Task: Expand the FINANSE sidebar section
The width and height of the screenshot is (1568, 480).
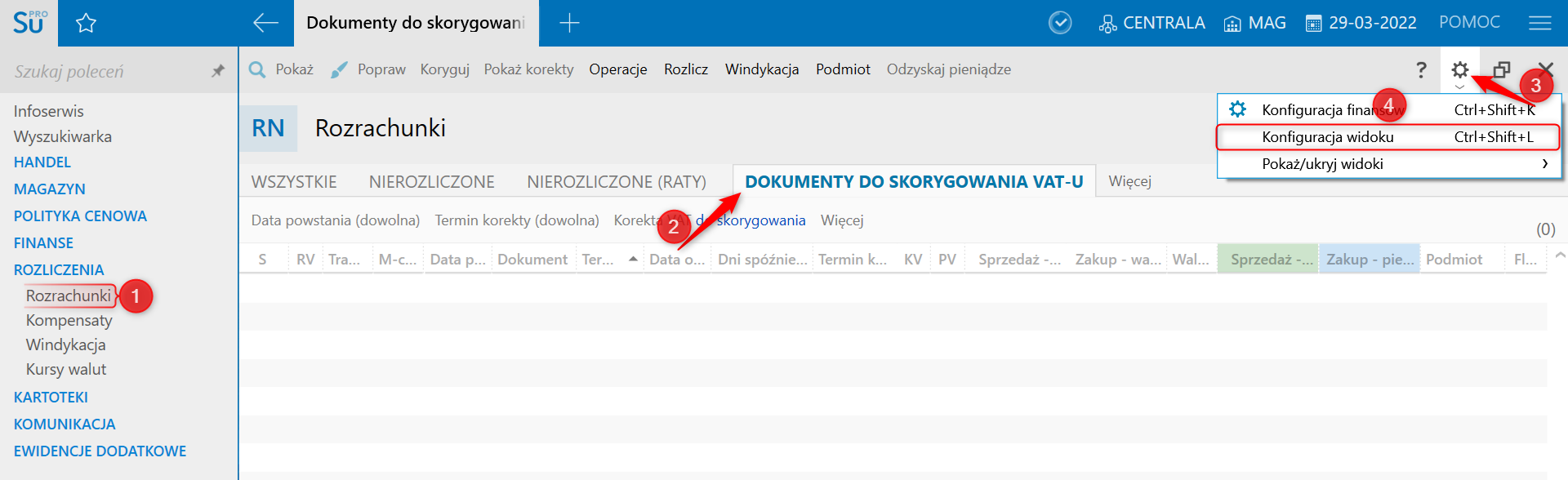Action: 43,243
